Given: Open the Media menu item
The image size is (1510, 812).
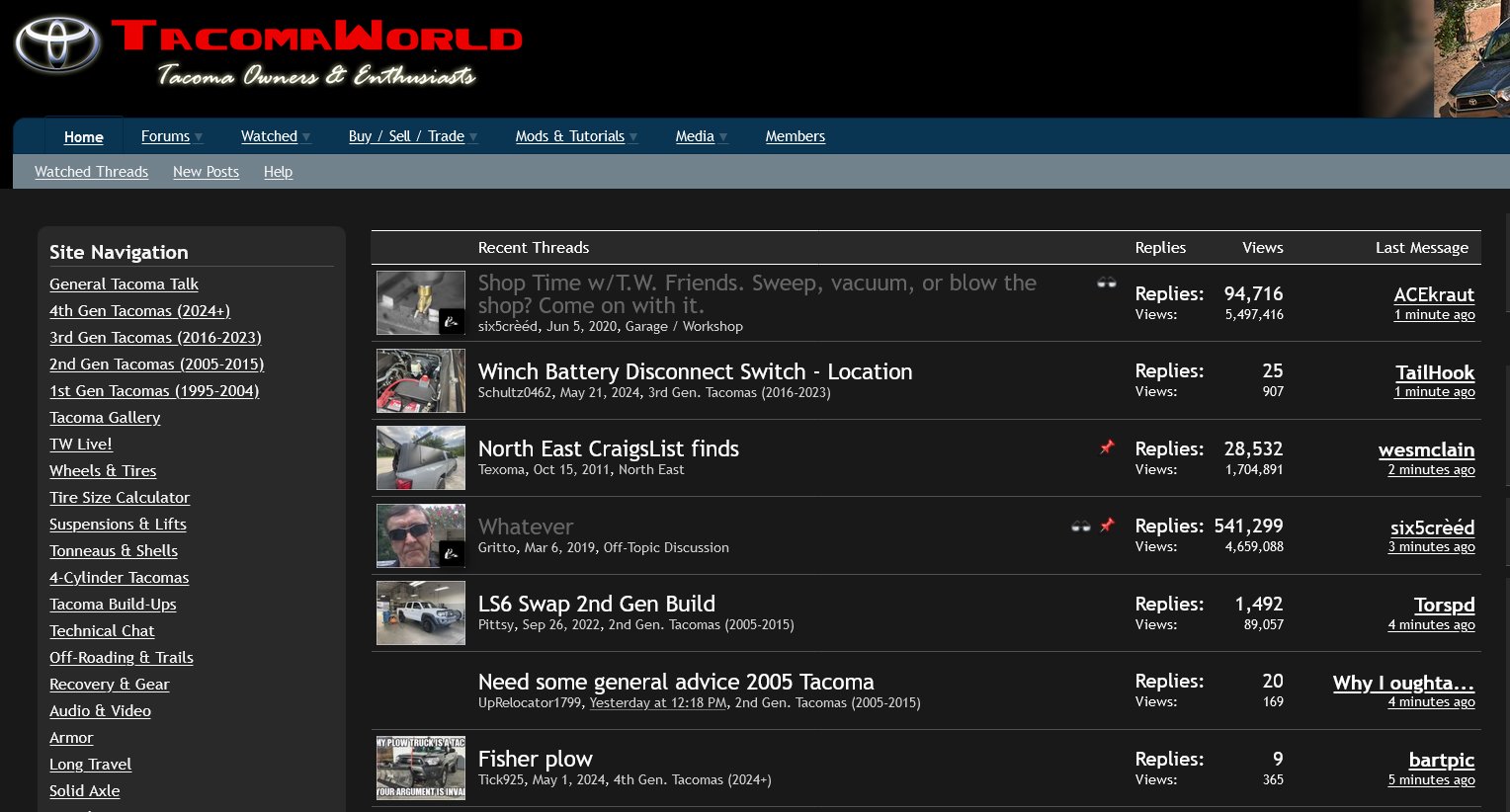Looking at the screenshot, I should (695, 136).
